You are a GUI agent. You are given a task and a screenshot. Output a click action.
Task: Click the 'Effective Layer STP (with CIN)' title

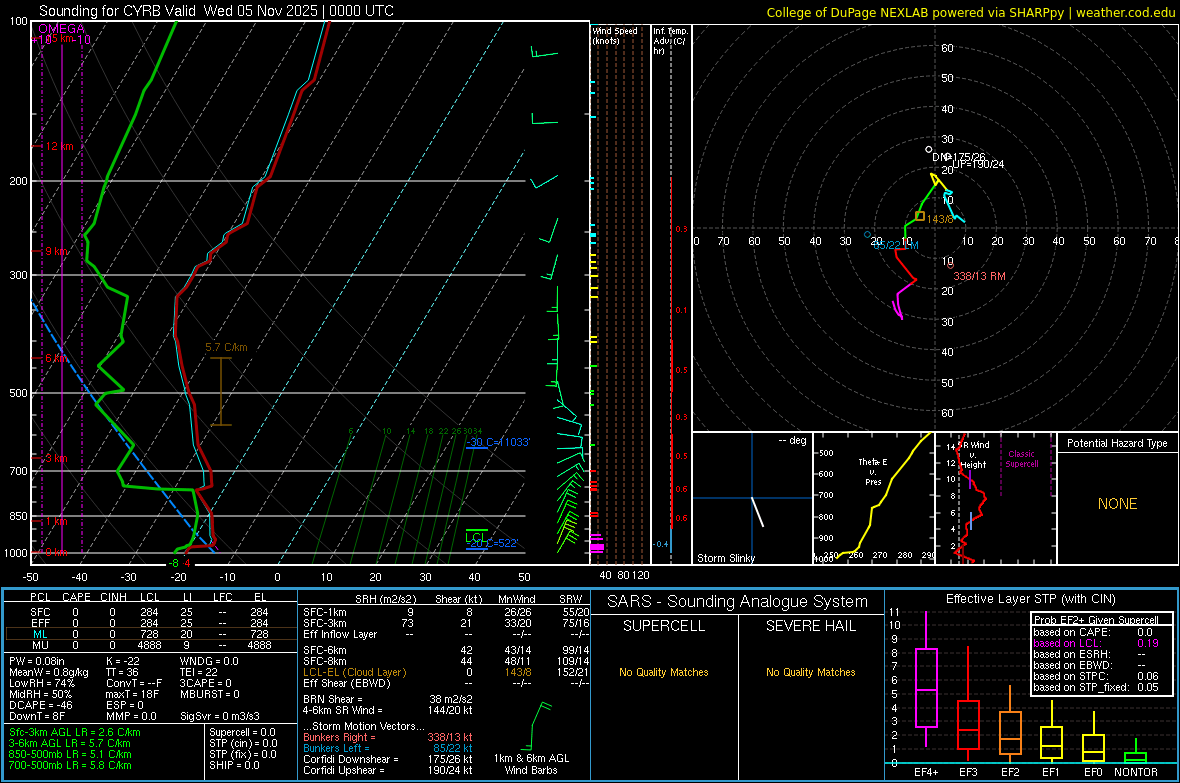(1030, 599)
